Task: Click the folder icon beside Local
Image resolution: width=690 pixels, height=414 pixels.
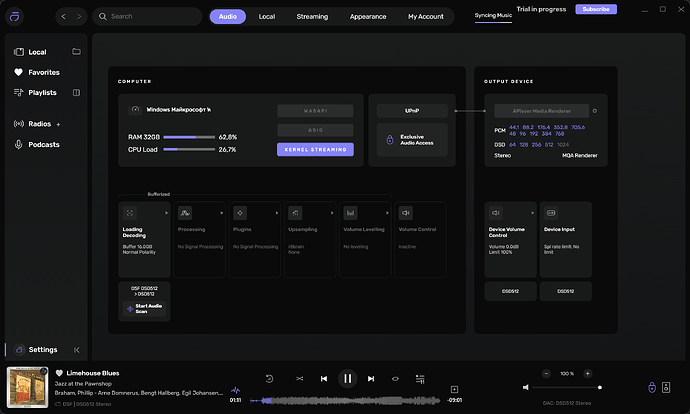Action: 76,52
